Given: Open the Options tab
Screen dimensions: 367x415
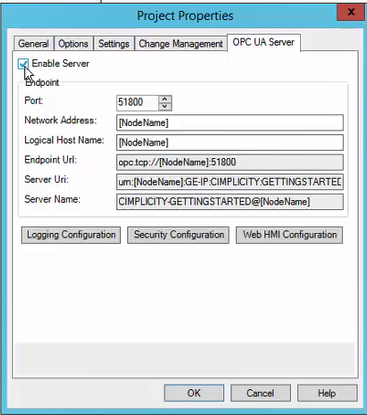Looking at the screenshot, I should click(x=73, y=44).
